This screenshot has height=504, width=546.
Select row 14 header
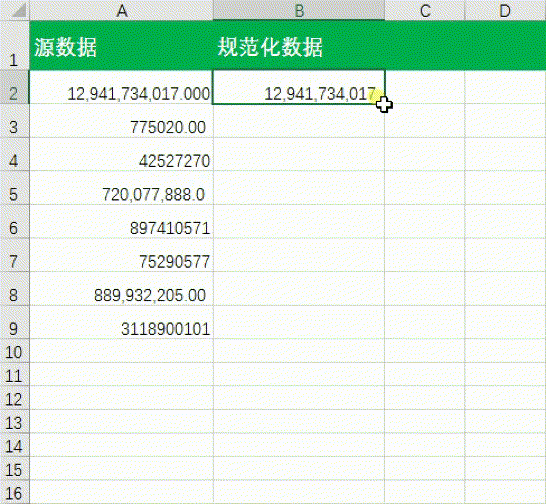pyautogui.click(x=15, y=445)
